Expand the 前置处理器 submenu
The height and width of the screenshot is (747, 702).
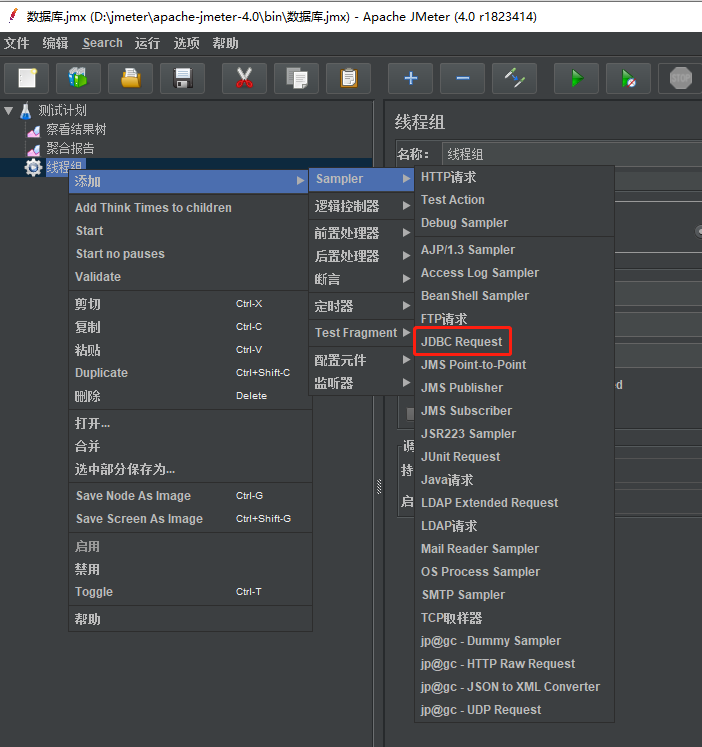[361, 233]
